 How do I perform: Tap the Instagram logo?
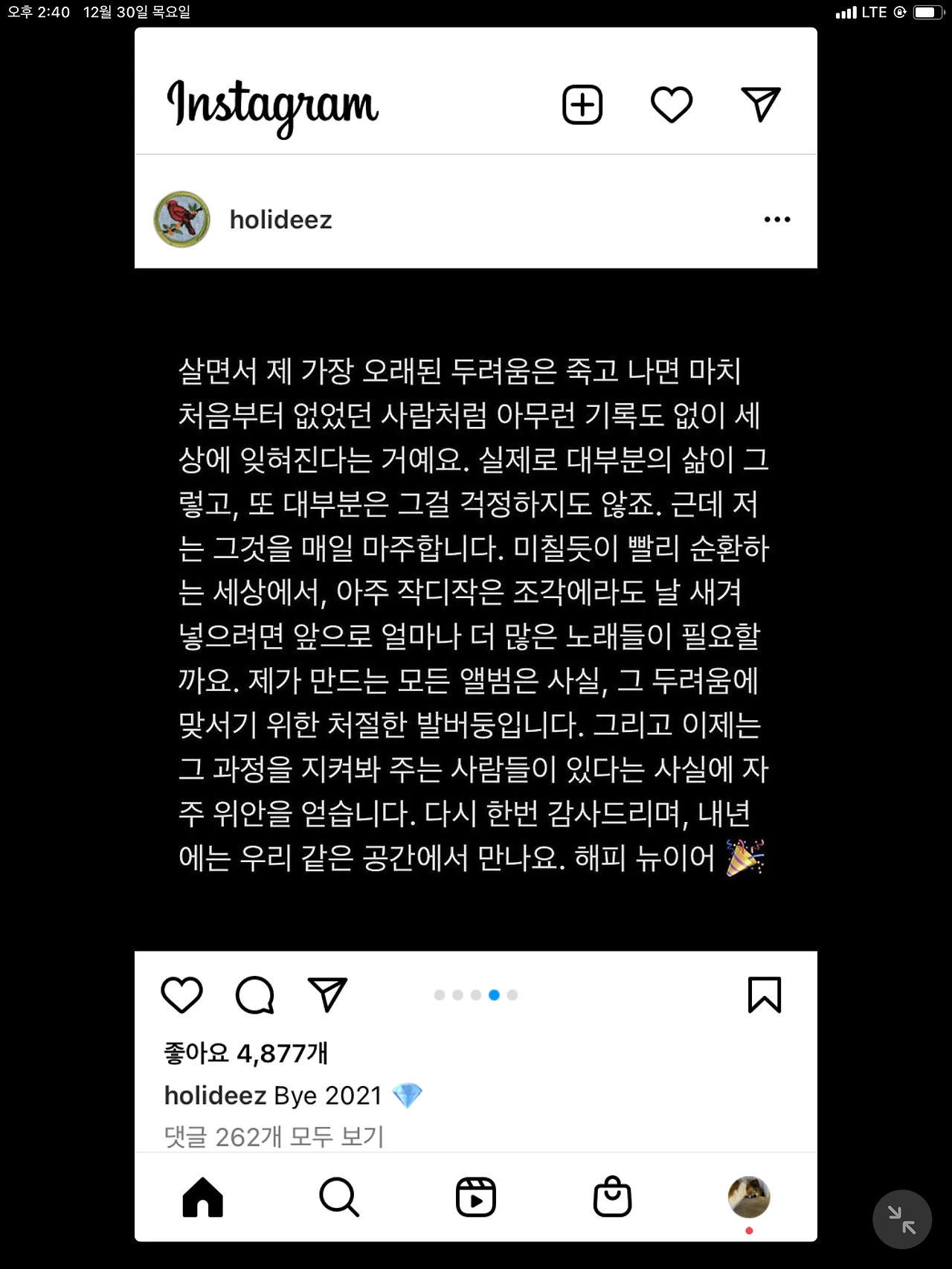pyautogui.click(x=273, y=107)
